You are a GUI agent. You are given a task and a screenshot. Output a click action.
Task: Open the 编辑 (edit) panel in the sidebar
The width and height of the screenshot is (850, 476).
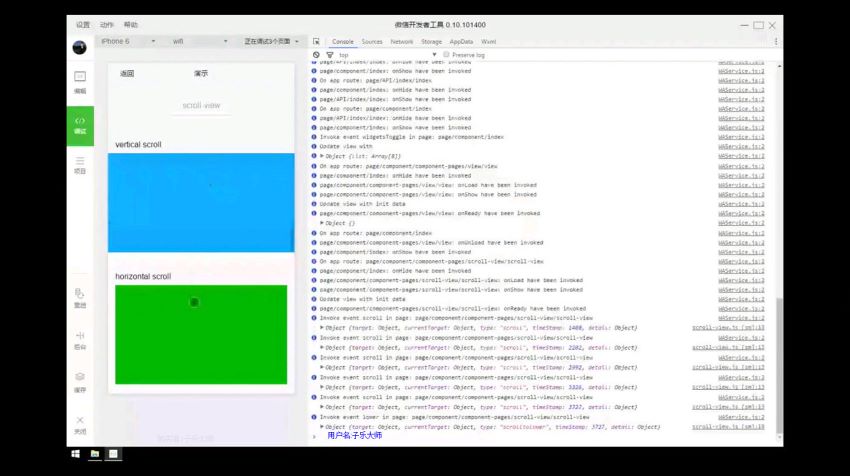80,82
